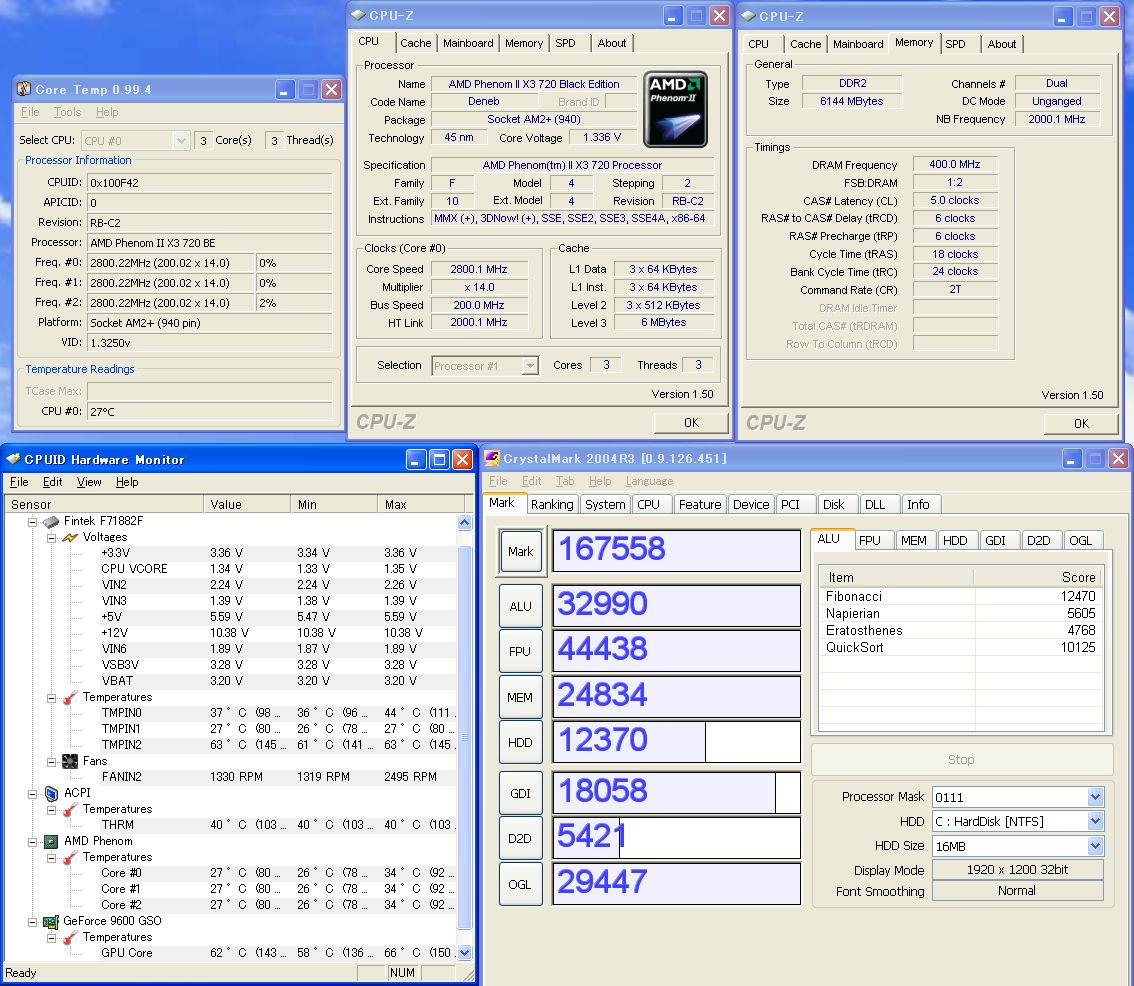Open the HDD drive selection dropdown
1134x986 pixels.
point(1095,821)
